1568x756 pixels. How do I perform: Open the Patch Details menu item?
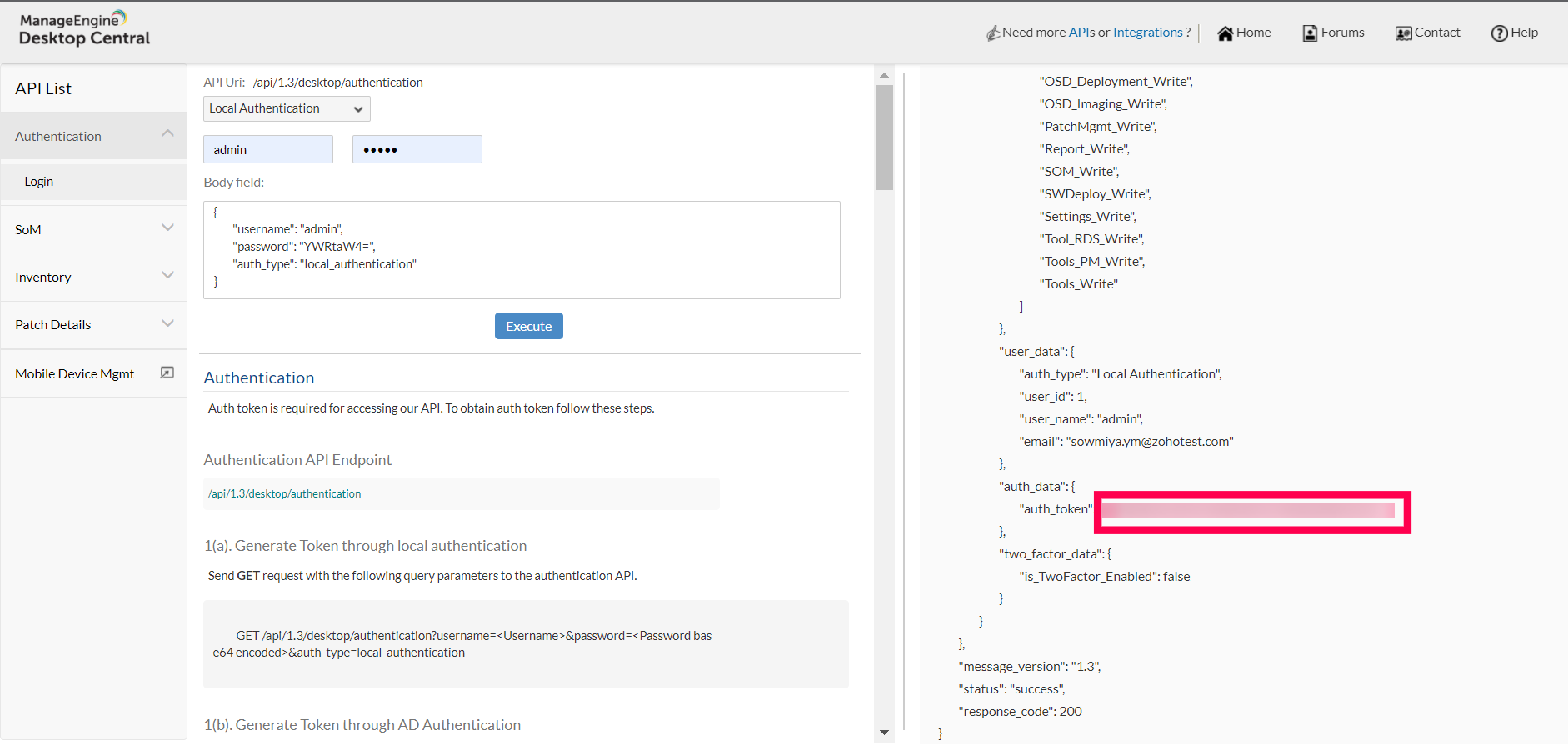click(x=93, y=325)
